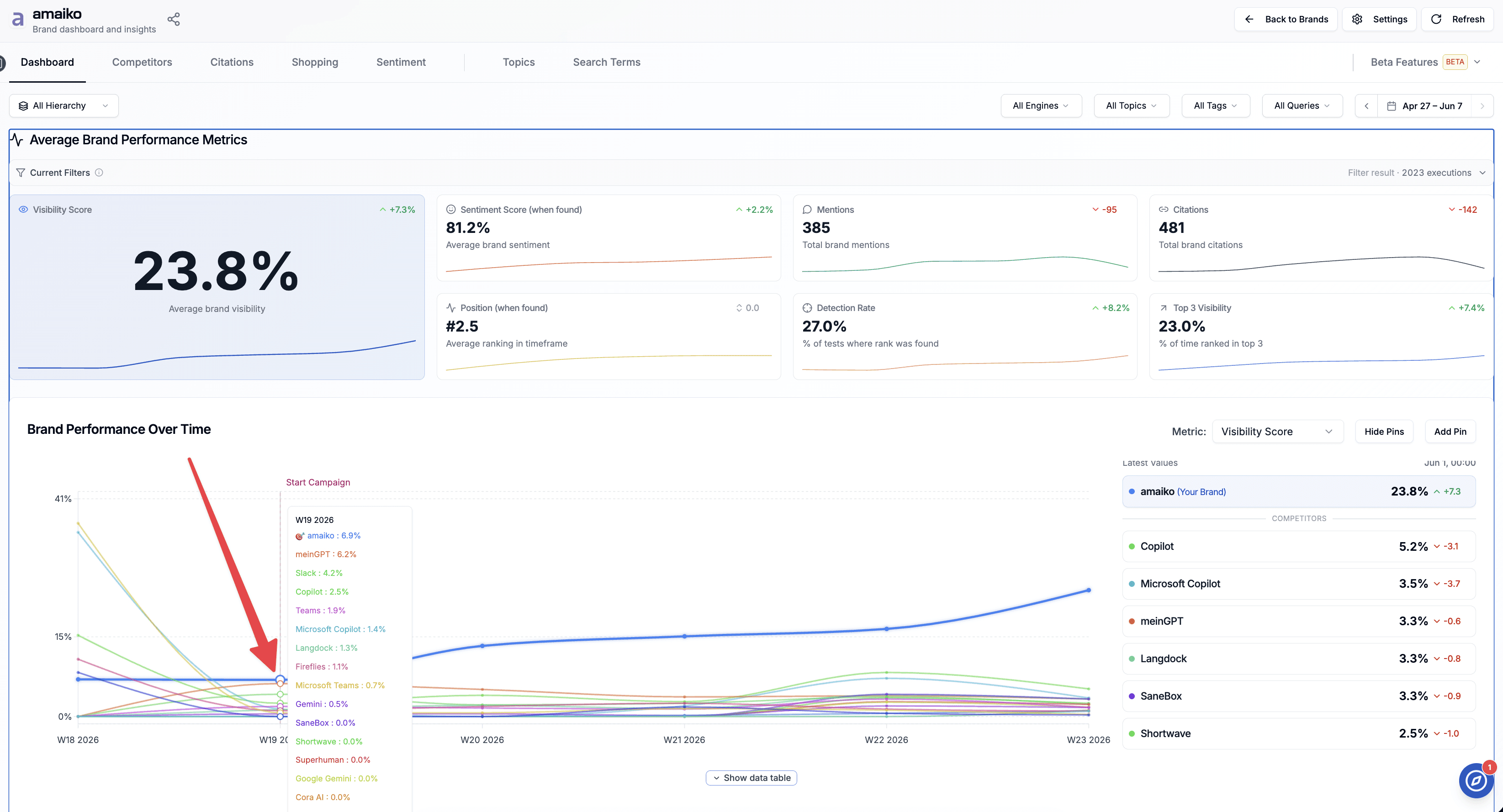Viewport: 1503px width, 812px height.
Task: Select the Top 3 Visibility card
Action: (1322, 337)
